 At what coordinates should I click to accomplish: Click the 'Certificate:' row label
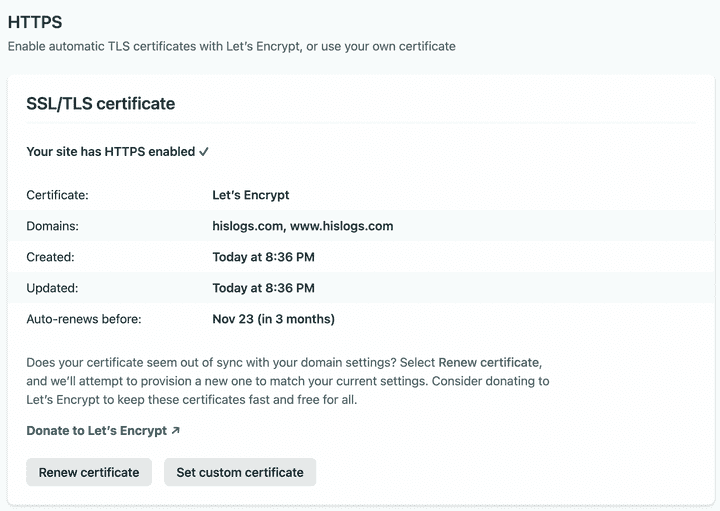[57, 196]
